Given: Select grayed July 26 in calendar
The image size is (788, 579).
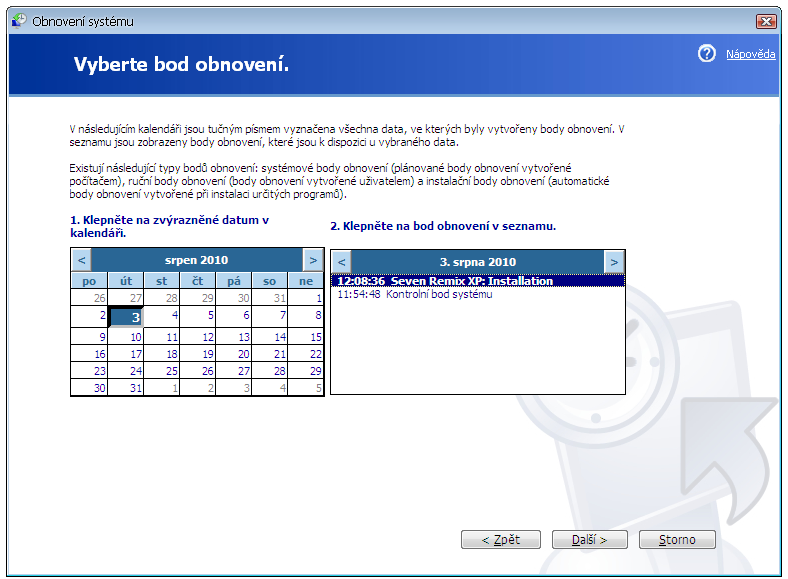Looking at the screenshot, I should [89, 298].
